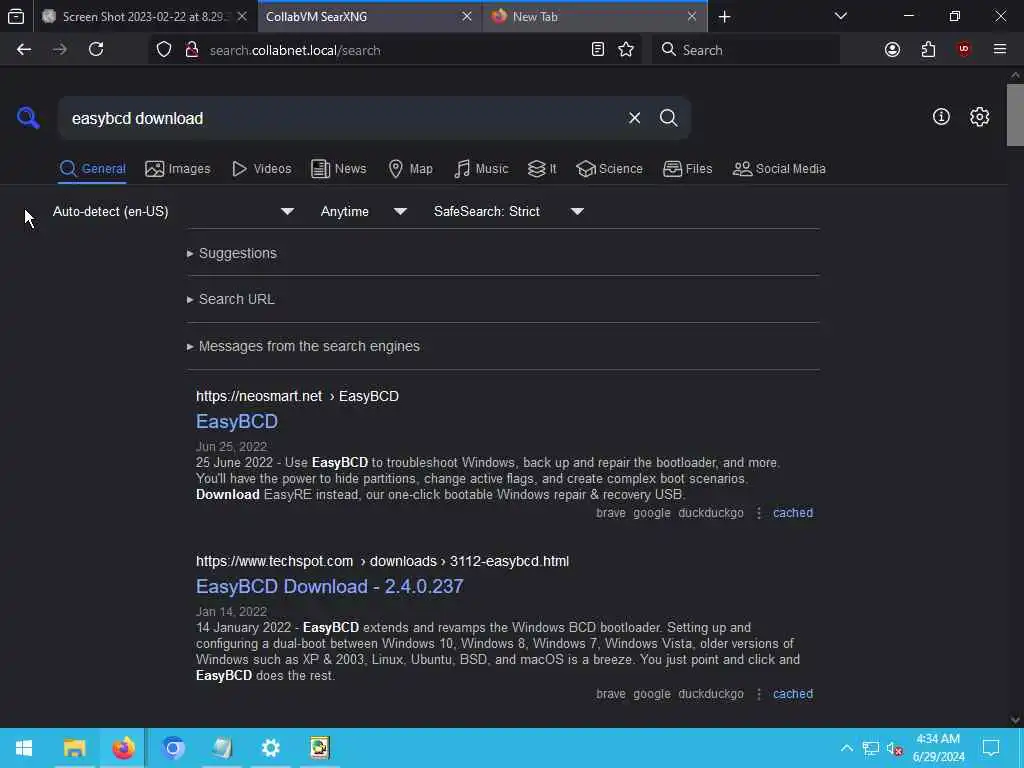The height and width of the screenshot is (768, 1024).
Task: Open cached link for neosmart result
Action: tap(793, 513)
